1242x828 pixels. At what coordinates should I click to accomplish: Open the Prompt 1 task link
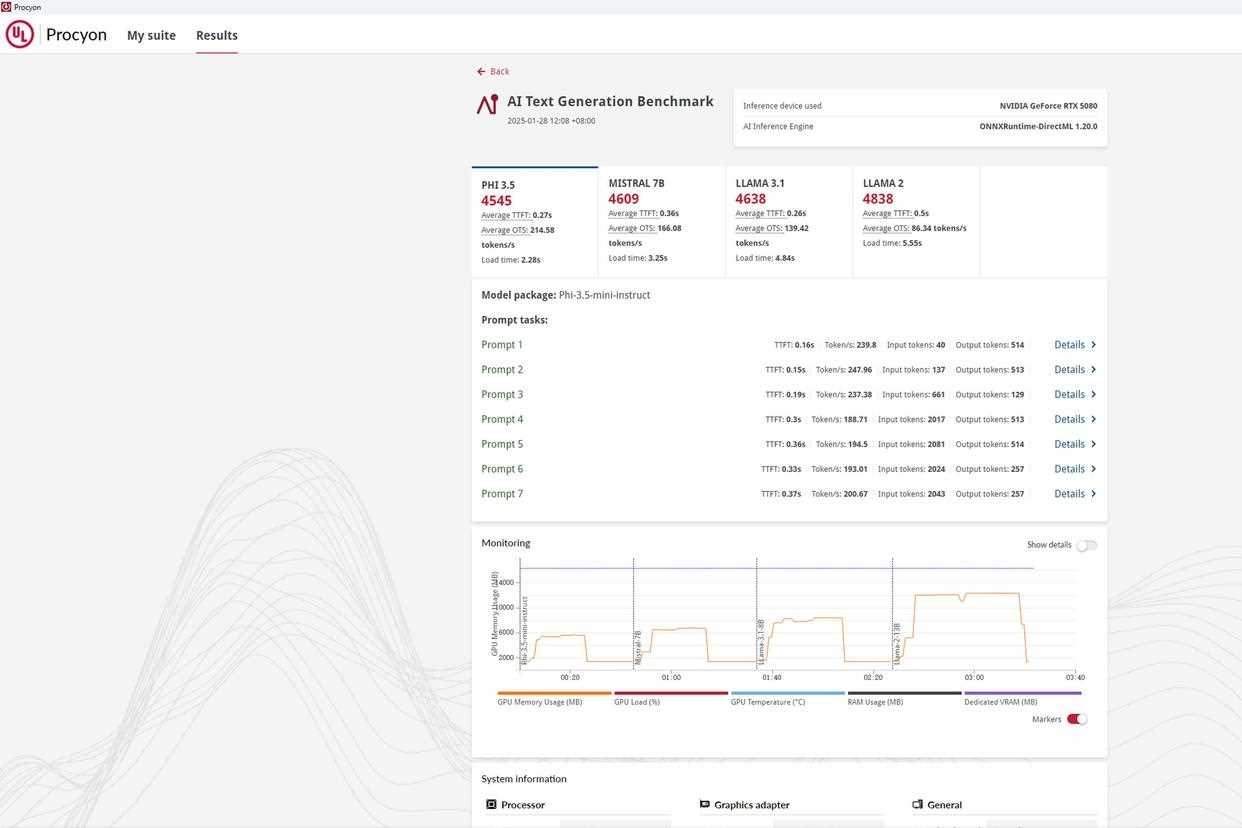coord(502,345)
